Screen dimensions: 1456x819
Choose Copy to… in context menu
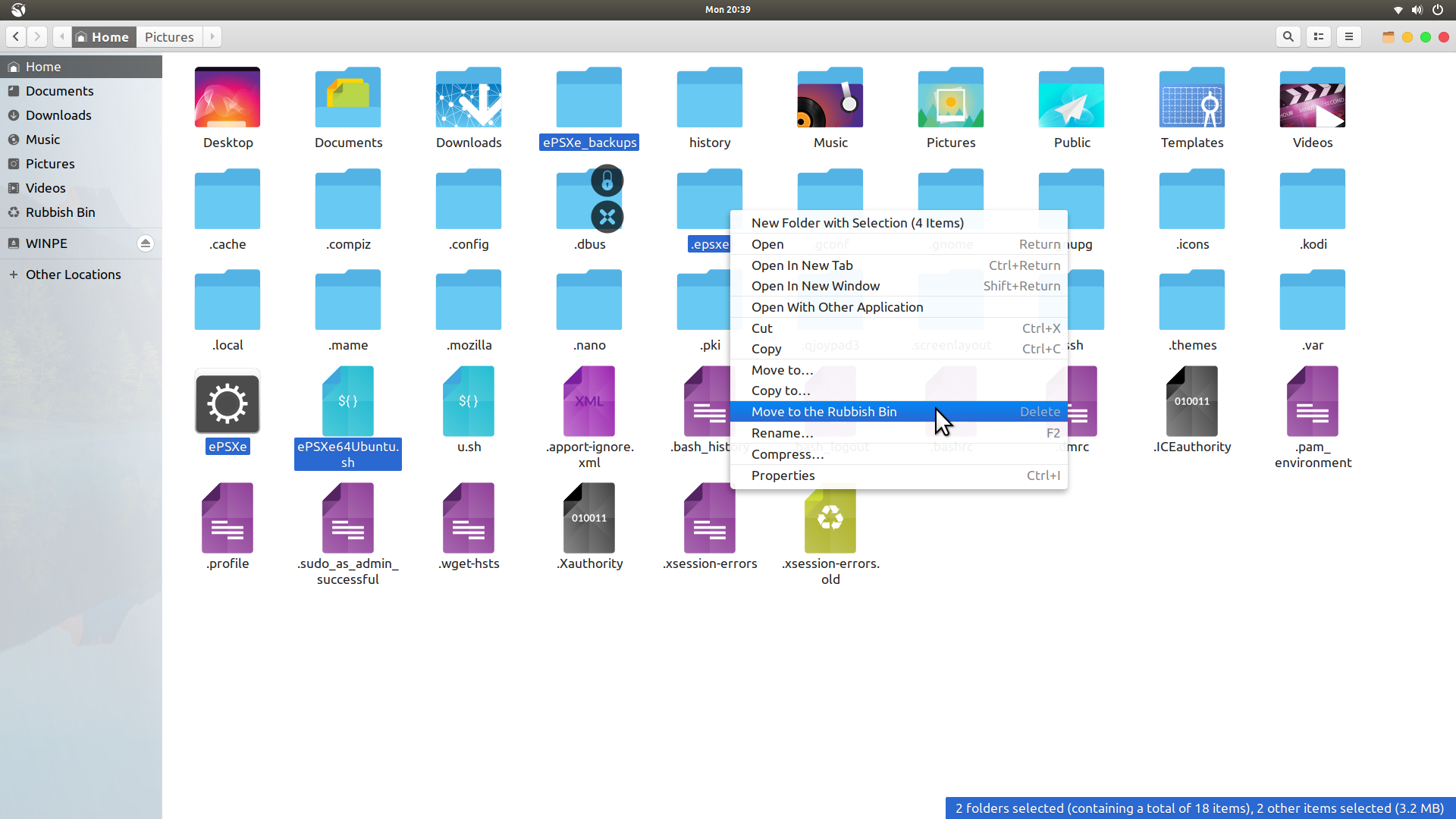pos(899,391)
